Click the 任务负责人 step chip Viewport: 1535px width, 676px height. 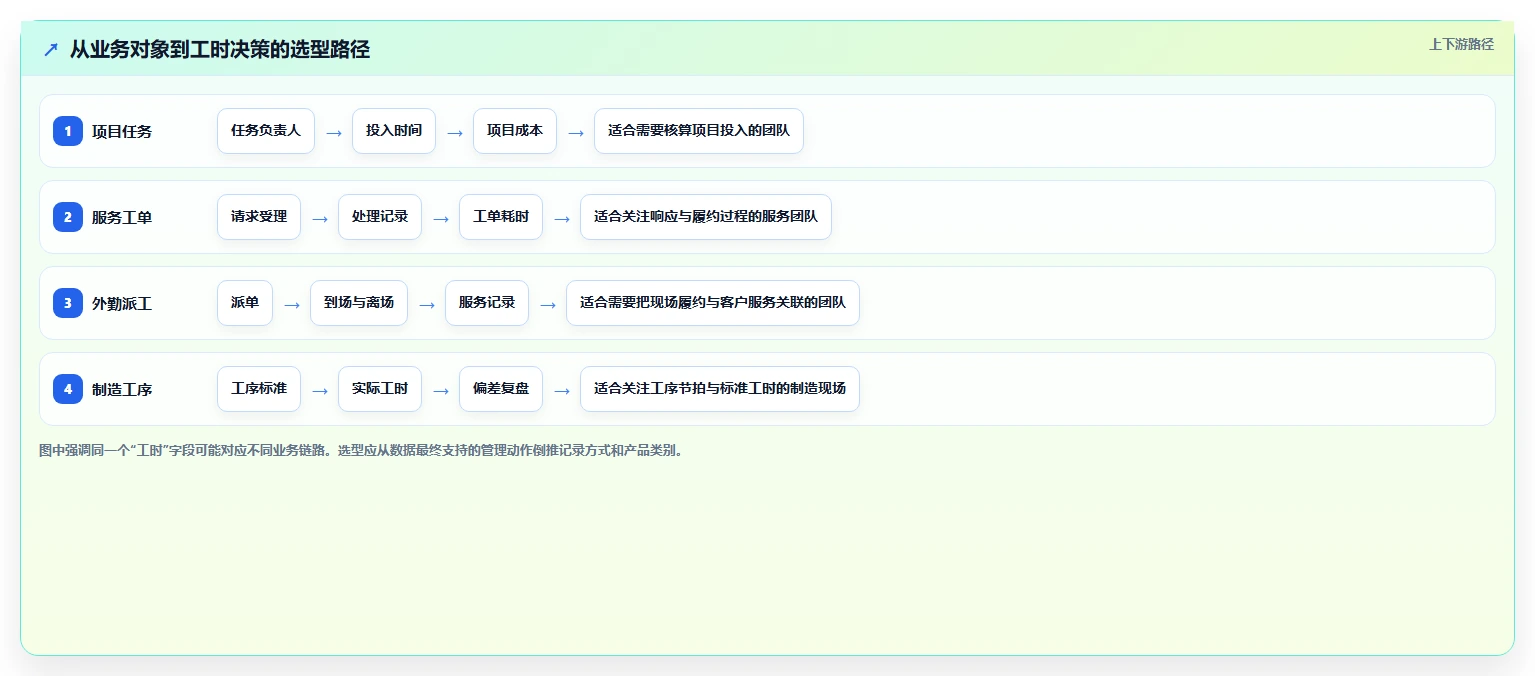tap(266, 131)
